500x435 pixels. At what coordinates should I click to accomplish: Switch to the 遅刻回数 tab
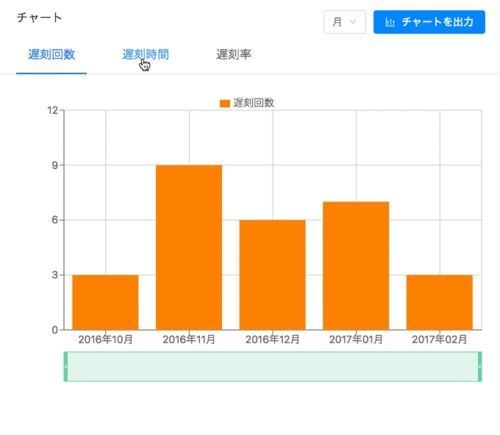(x=51, y=54)
